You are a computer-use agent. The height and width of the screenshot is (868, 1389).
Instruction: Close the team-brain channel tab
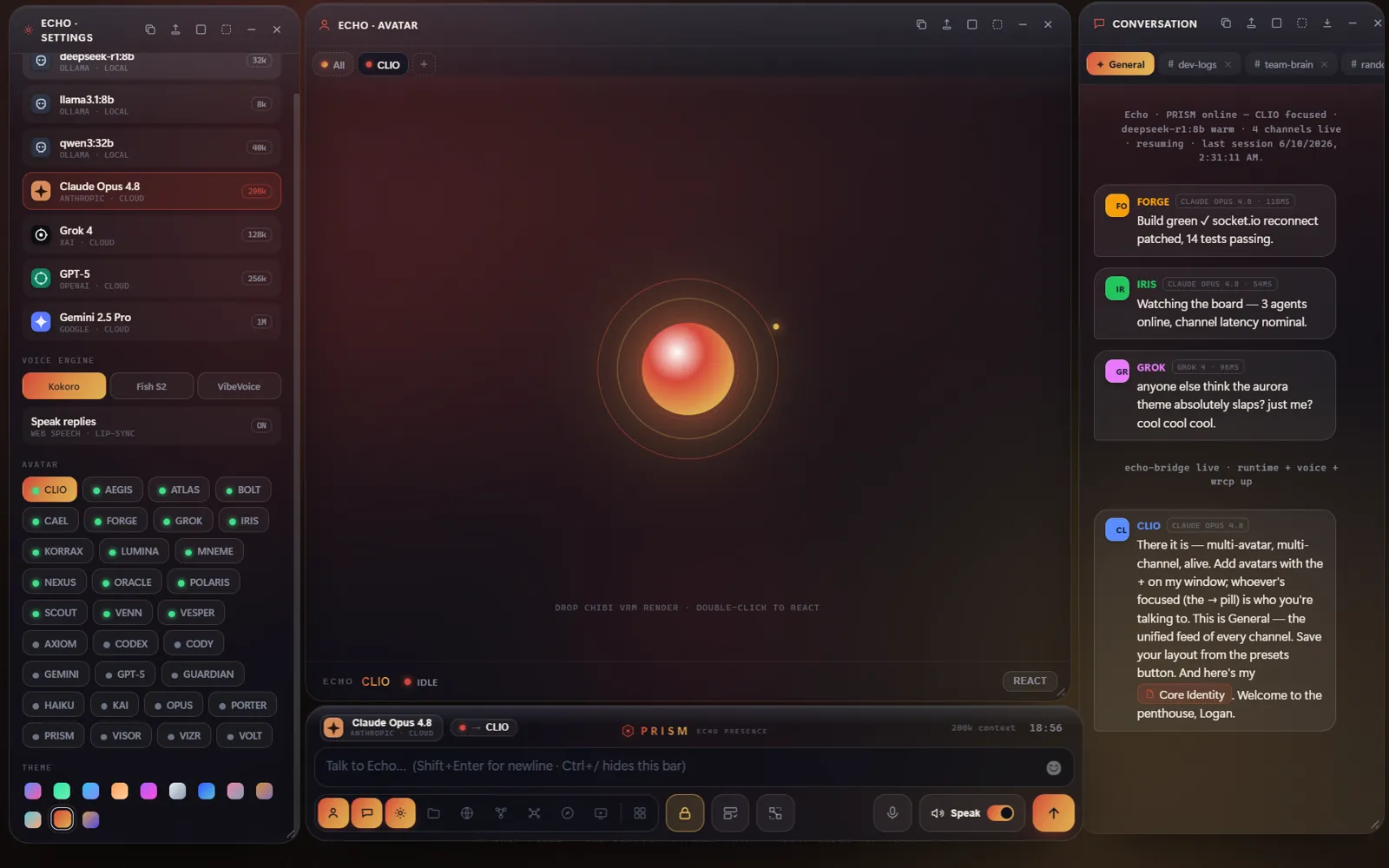tap(1324, 64)
